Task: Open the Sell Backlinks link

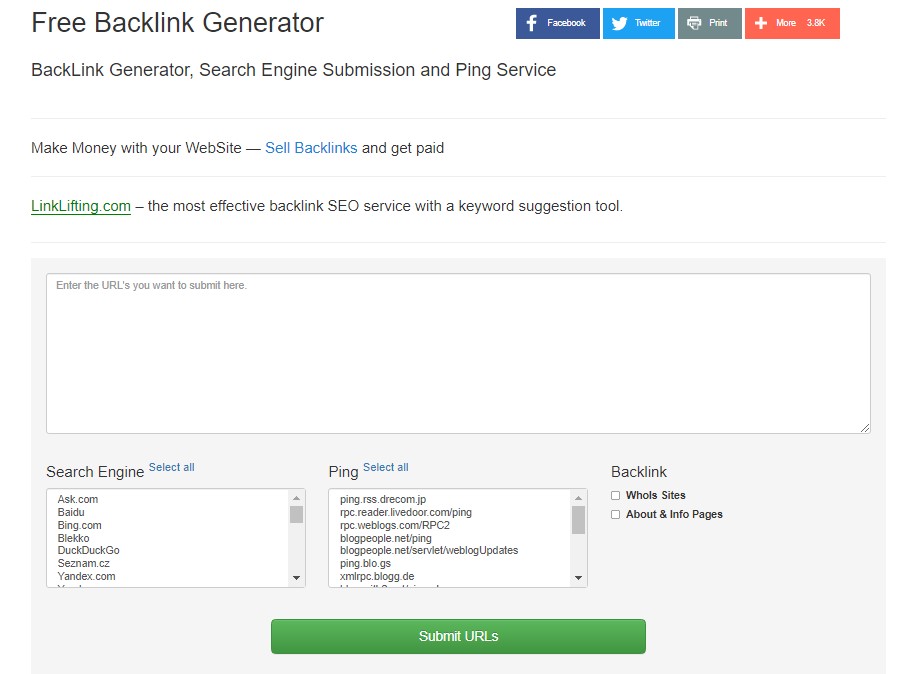Action: pyautogui.click(x=311, y=148)
